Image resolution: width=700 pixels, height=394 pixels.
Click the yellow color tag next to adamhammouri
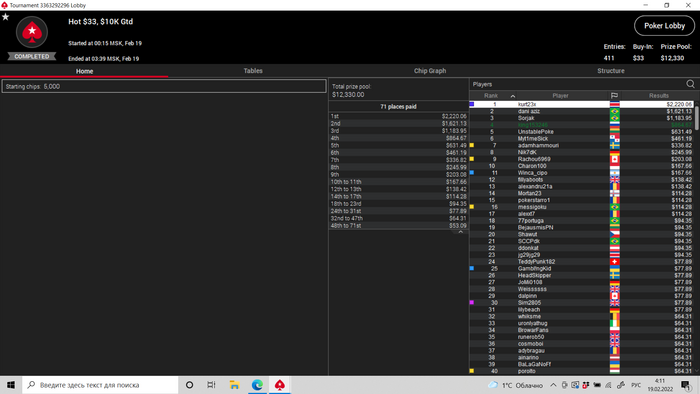[471, 145]
